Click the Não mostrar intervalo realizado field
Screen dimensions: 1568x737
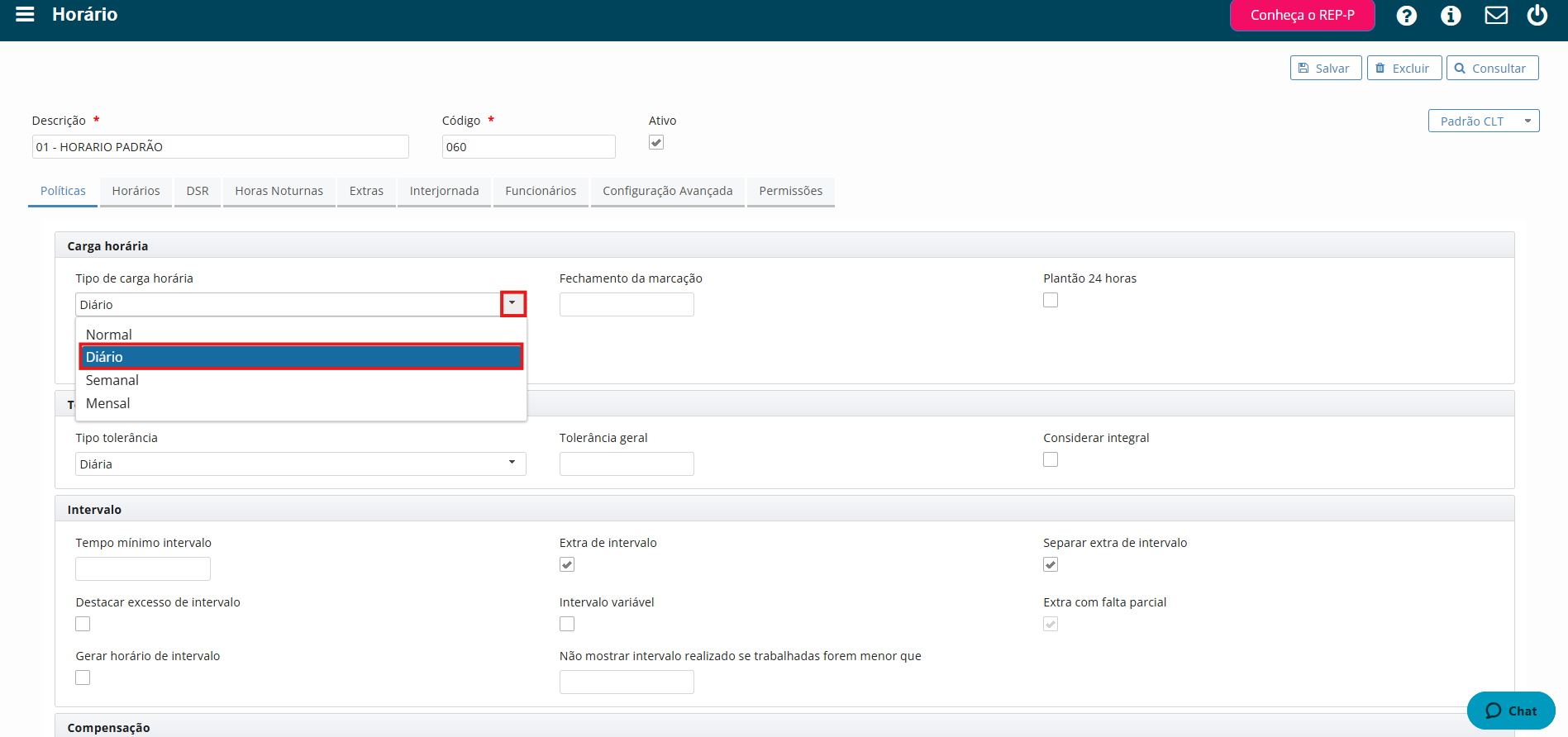[x=627, y=682]
